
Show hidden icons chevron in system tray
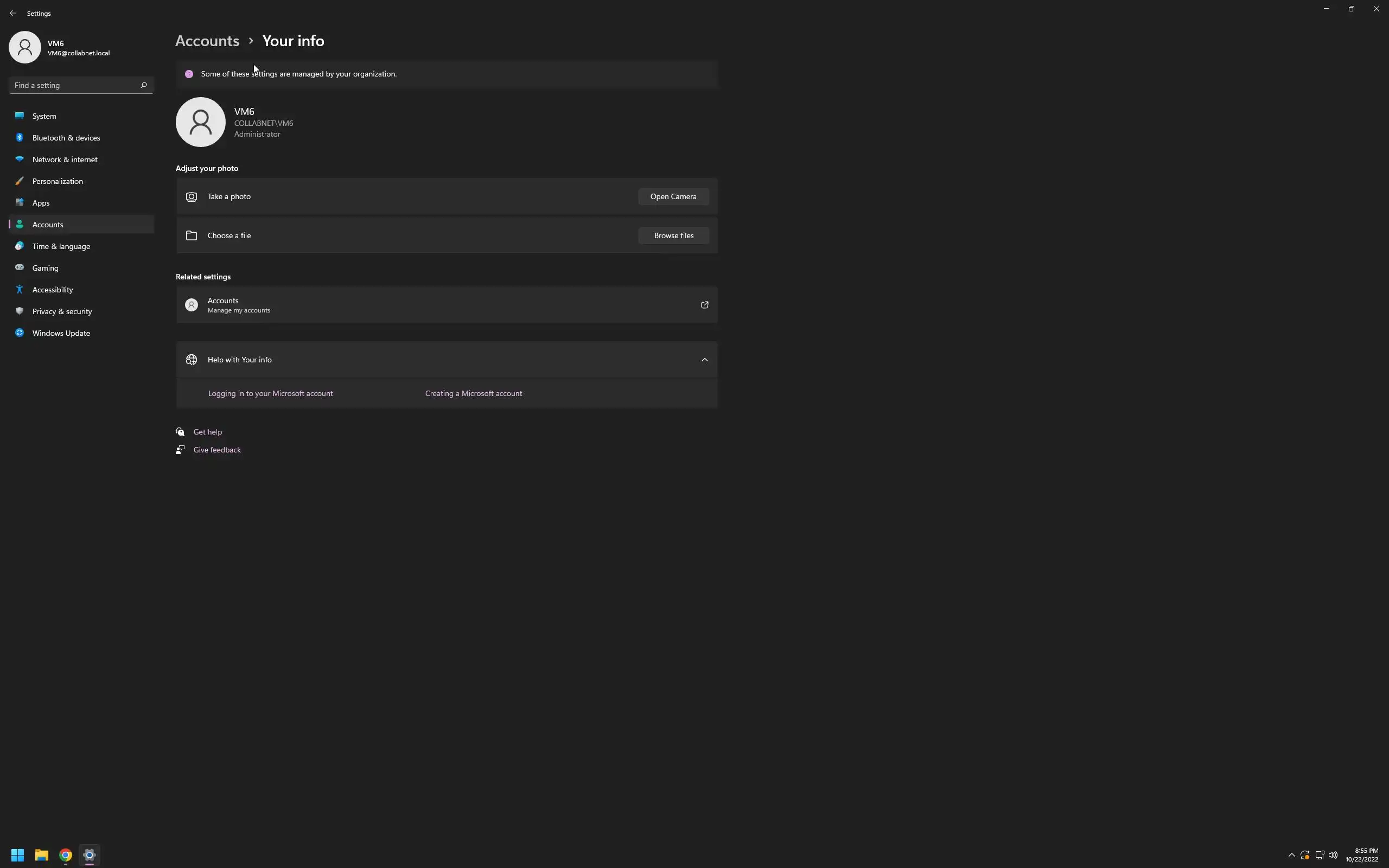coord(1291,855)
